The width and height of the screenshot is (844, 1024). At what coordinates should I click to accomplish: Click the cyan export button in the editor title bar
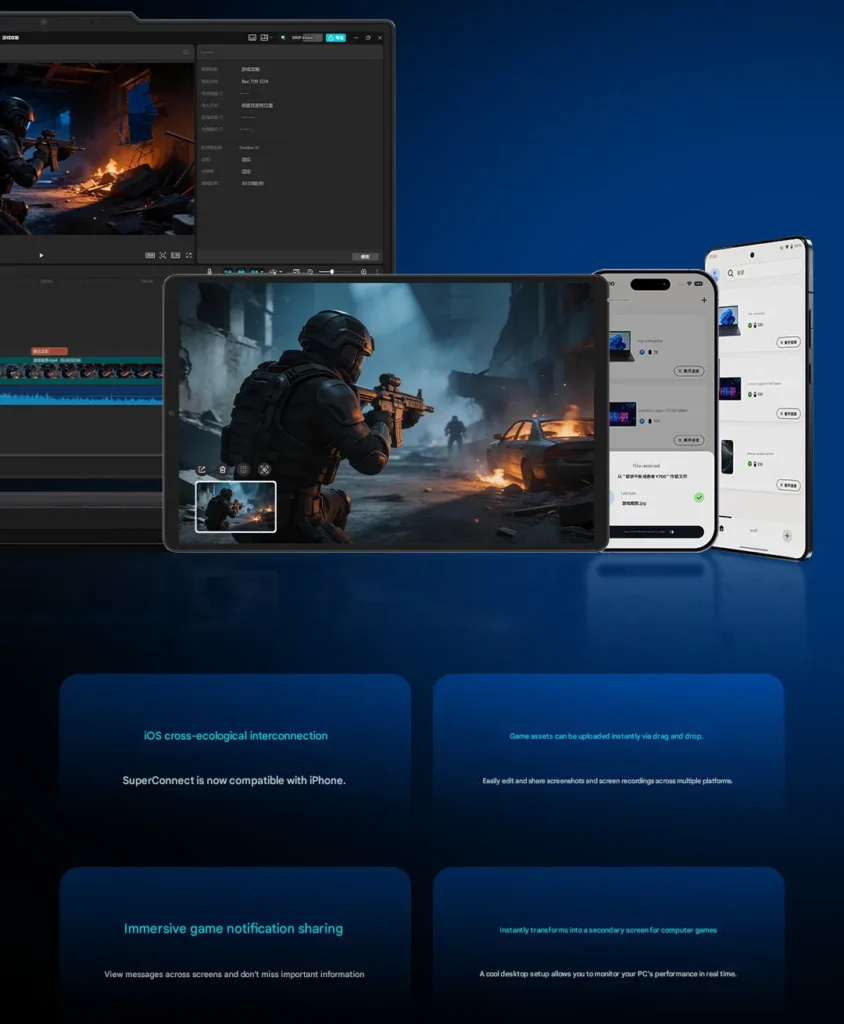(x=338, y=37)
